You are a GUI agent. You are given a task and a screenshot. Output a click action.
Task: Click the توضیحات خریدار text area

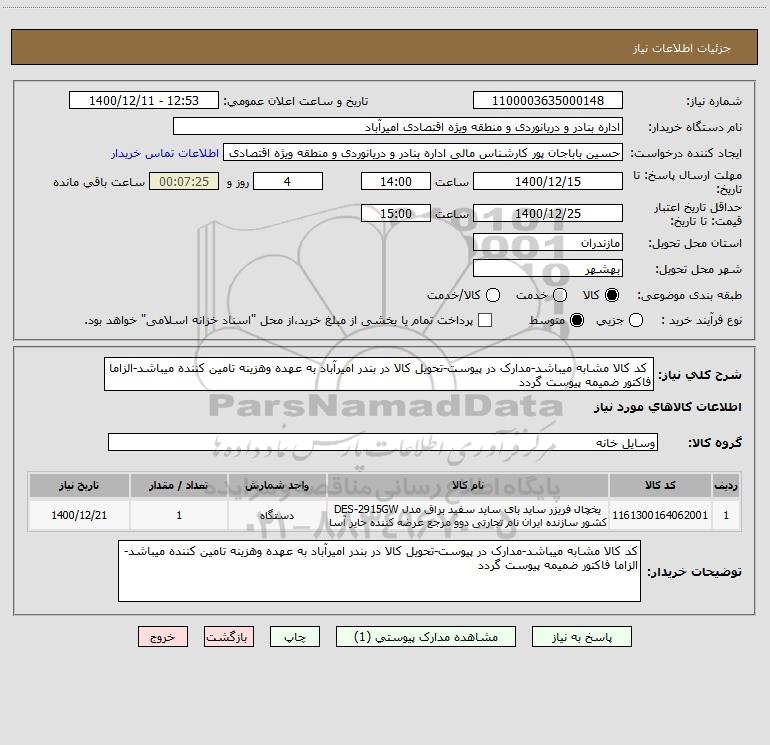(379, 571)
